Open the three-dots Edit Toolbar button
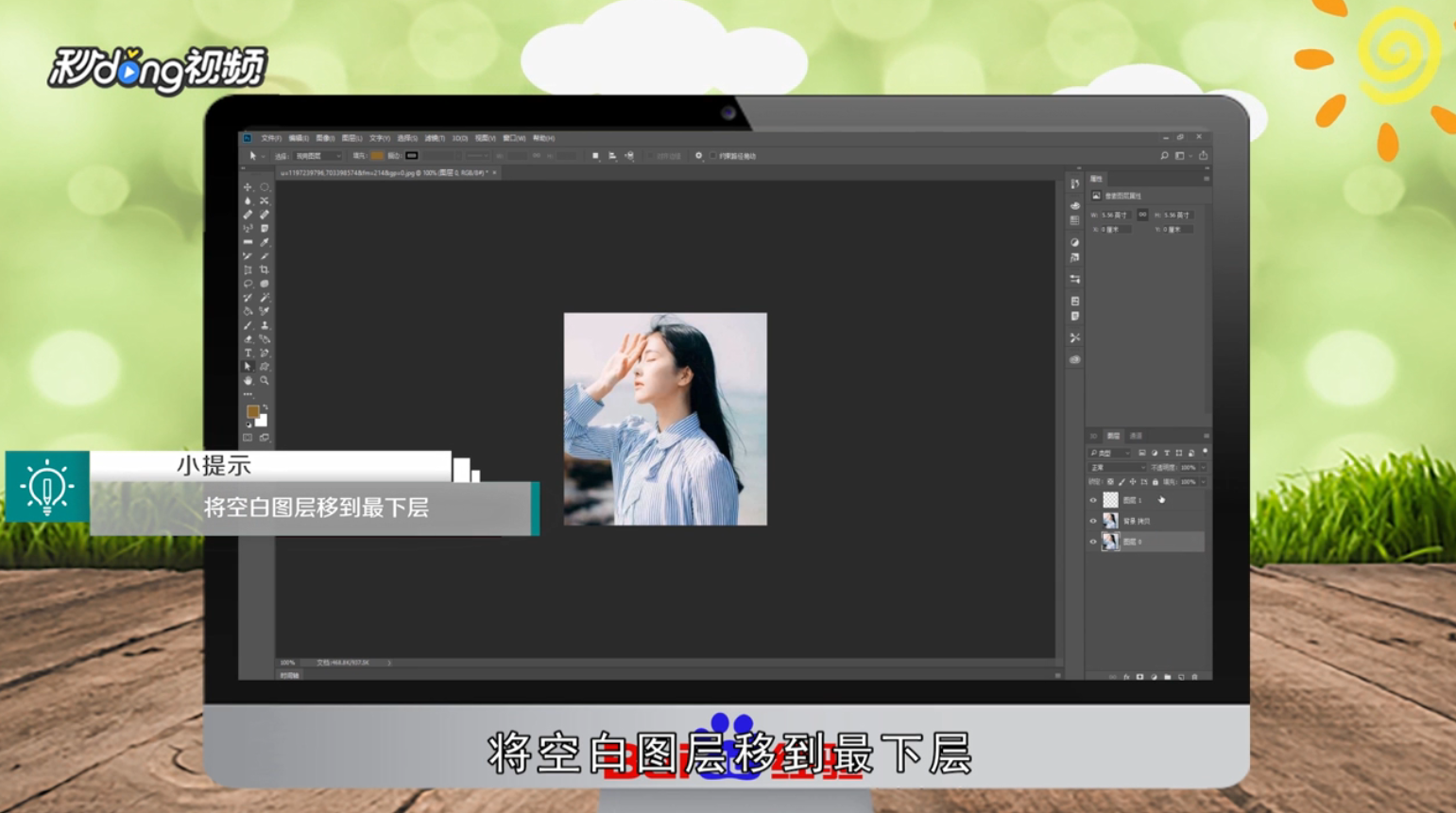 [x=248, y=394]
